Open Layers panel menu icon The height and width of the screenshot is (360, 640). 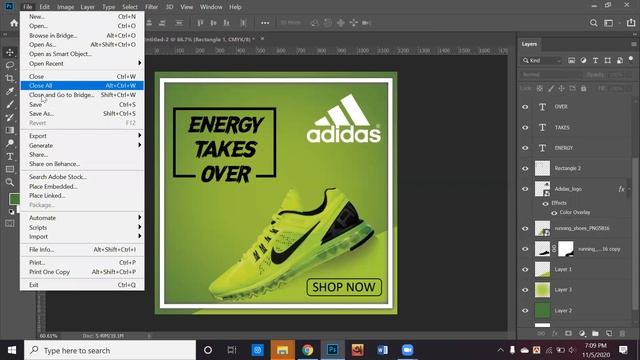[x=633, y=44]
